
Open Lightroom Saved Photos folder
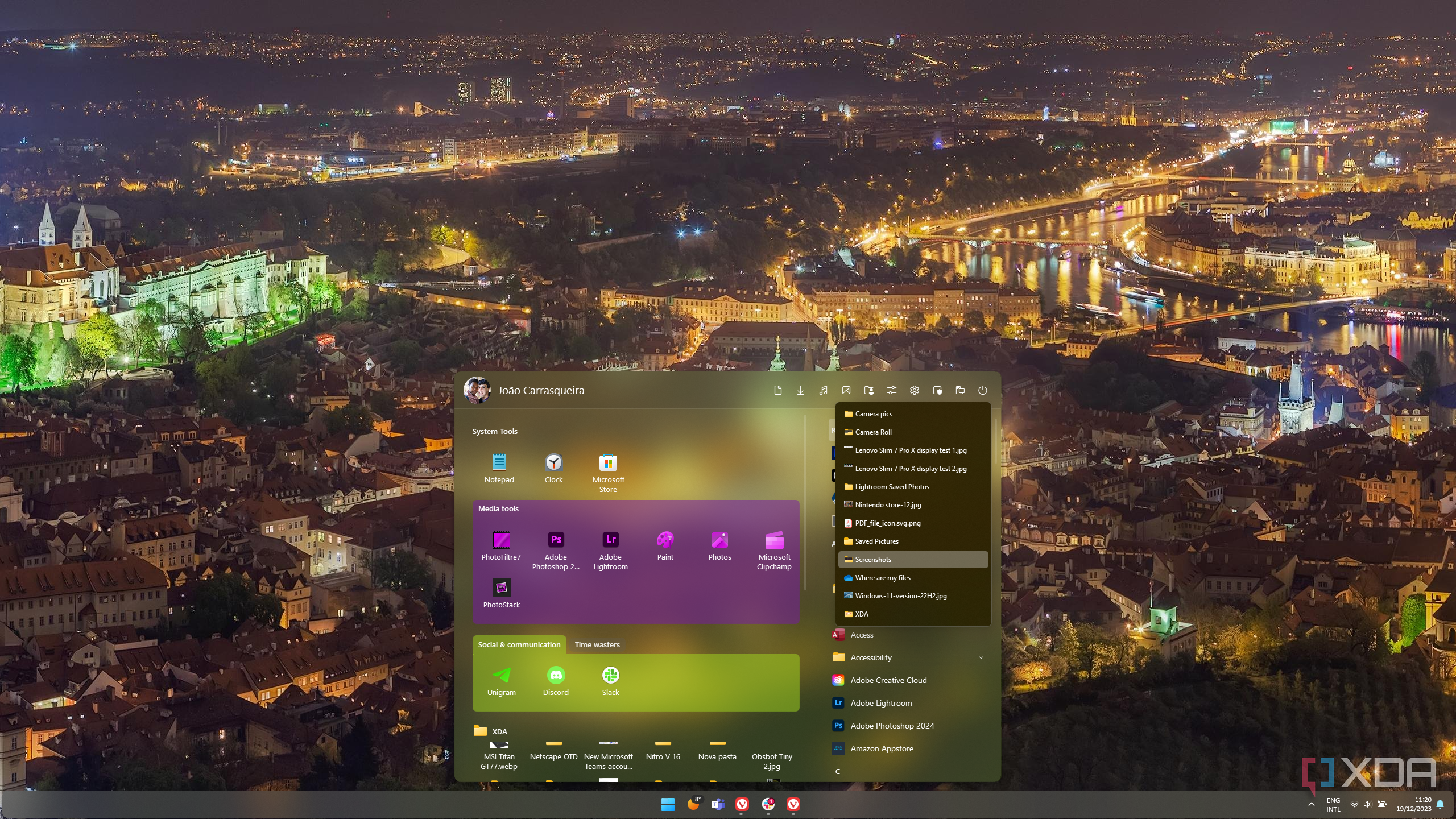[913, 487]
